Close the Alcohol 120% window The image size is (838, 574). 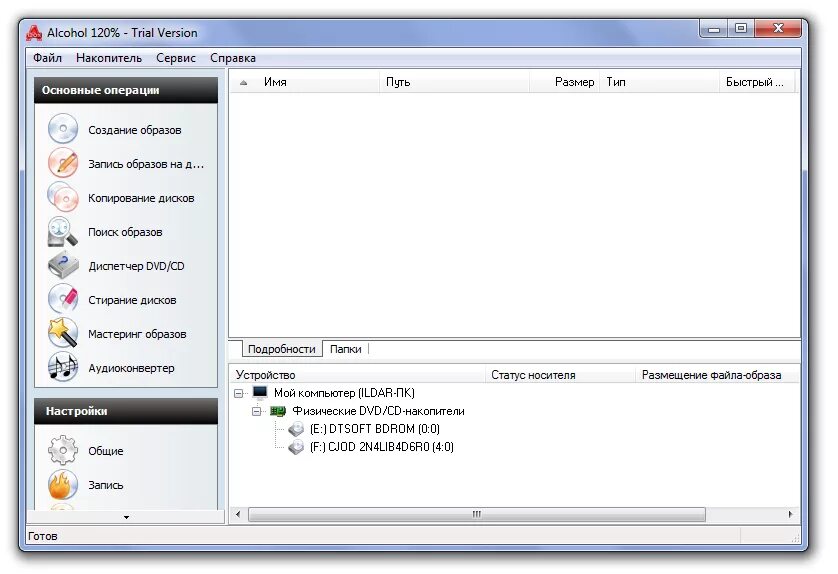[x=778, y=29]
